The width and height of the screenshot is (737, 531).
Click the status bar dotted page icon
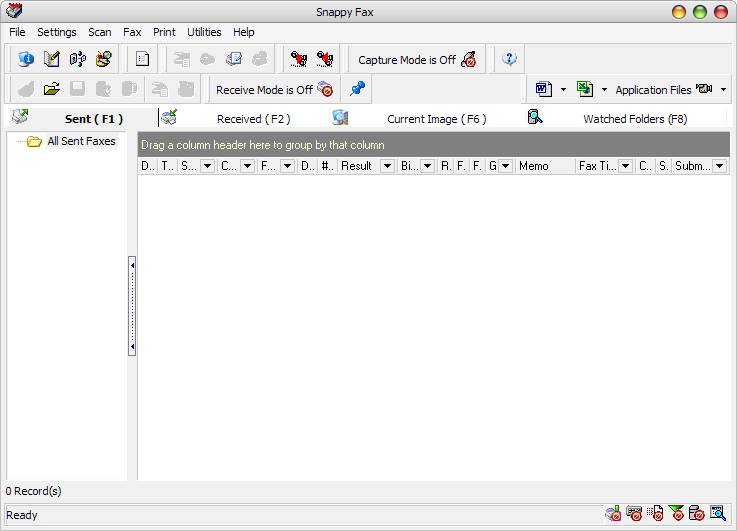pos(655,513)
